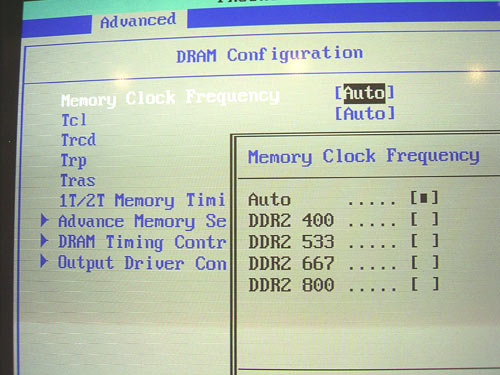Expand the DRAM Timing Control arrow
500x375 pixels.
point(44,241)
